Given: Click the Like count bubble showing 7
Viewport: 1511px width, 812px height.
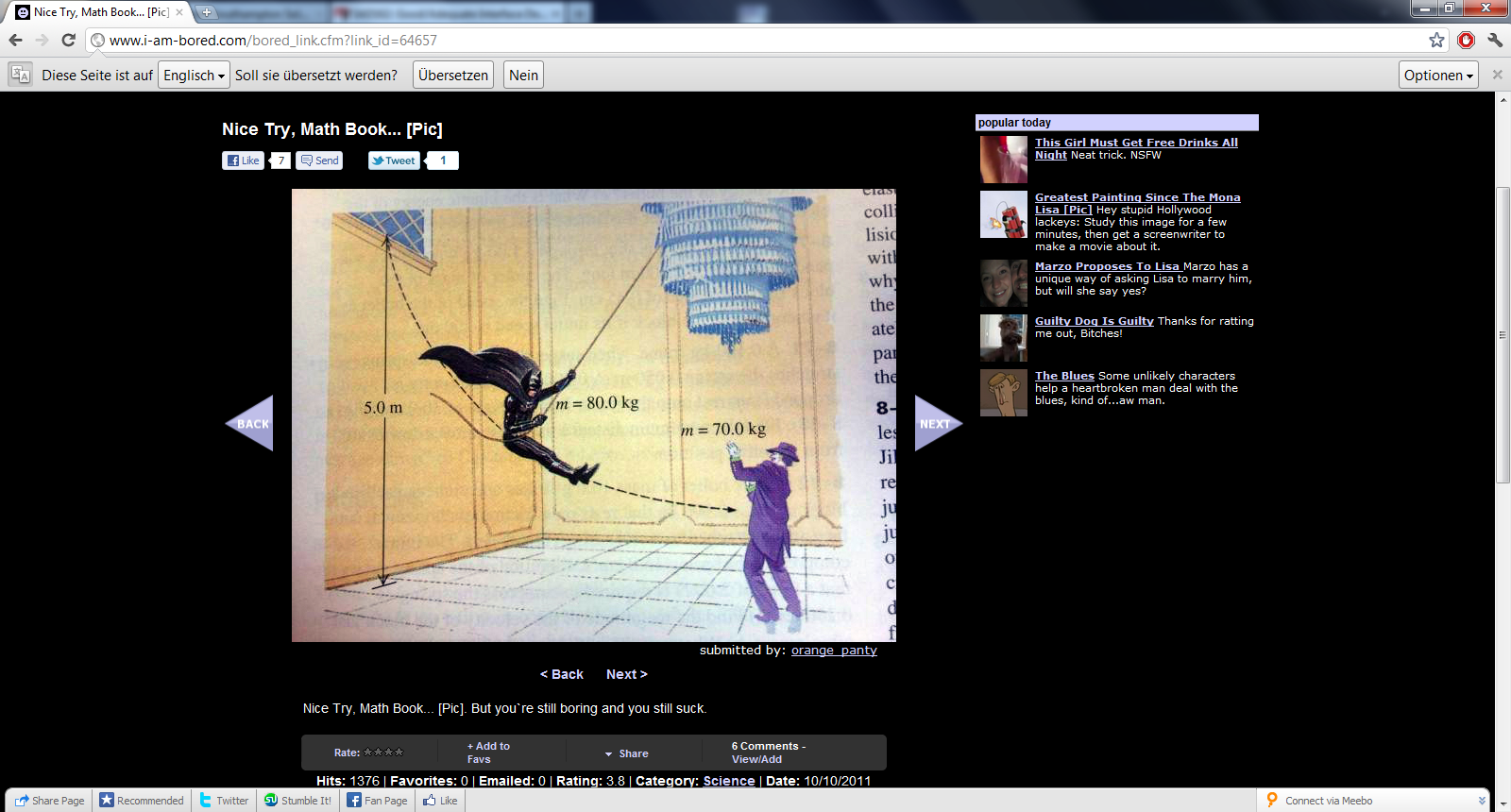Looking at the screenshot, I should (280, 161).
